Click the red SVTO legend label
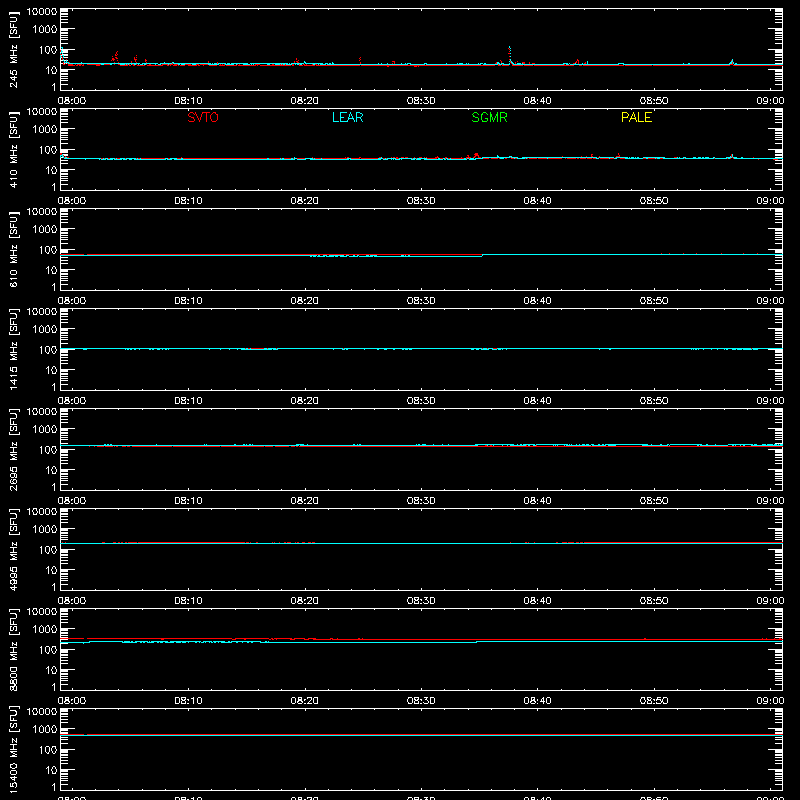The height and width of the screenshot is (800, 800). tap(203, 117)
